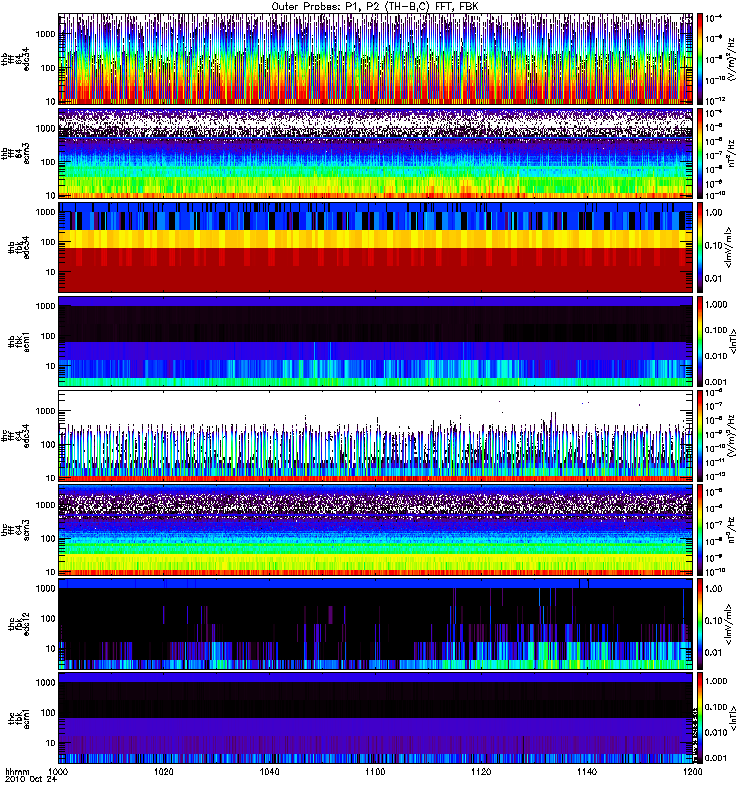The height and width of the screenshot is (800, 750).
Task: Click the "thc fbk edc12" y-axis label
Action: point(19,624)
